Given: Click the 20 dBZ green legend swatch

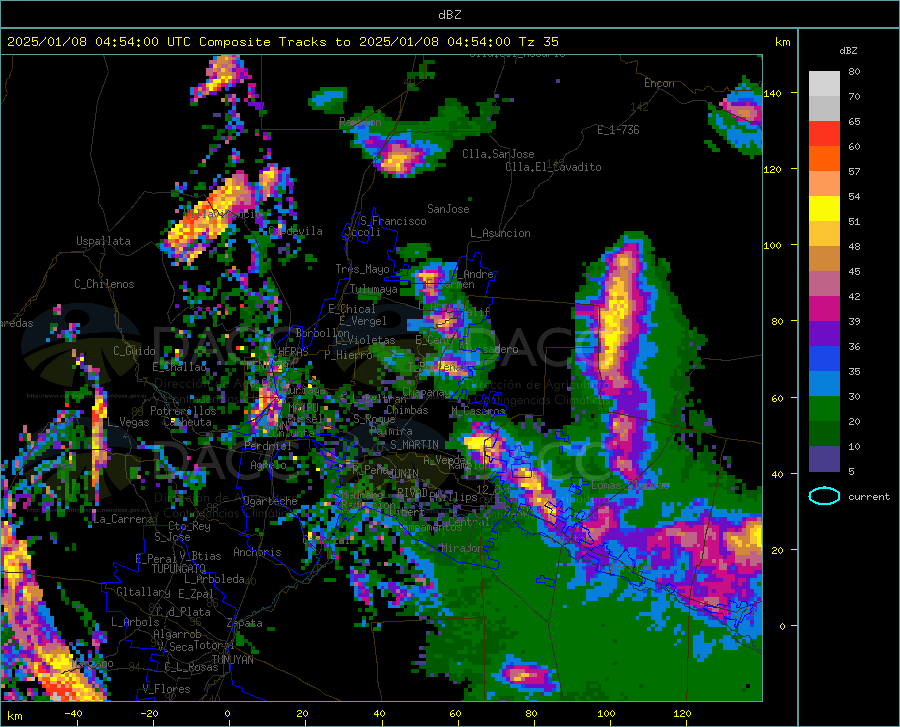Looking at the screenshot, I should pos(824,409).
